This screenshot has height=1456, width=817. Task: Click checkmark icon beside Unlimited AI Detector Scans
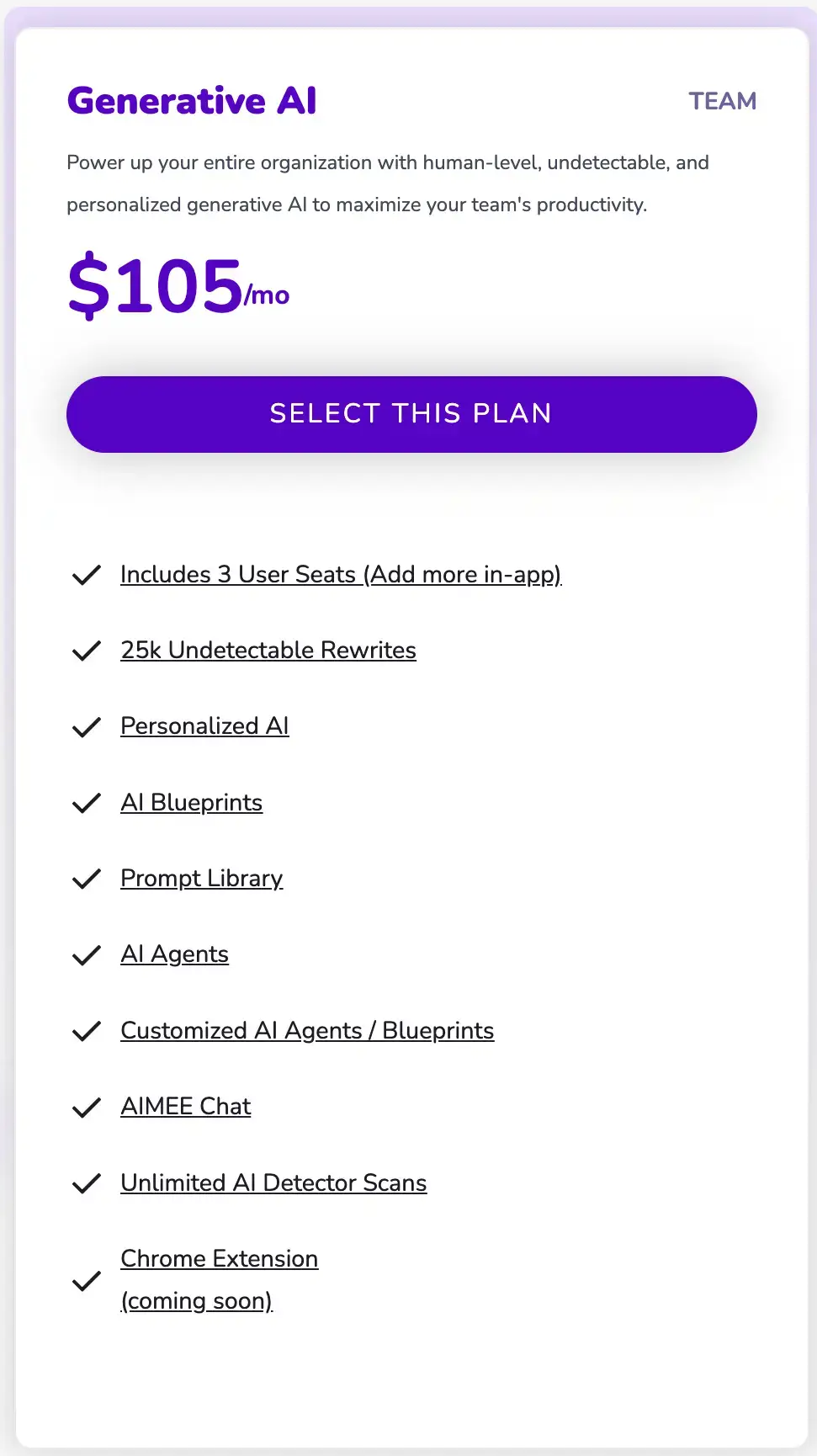pos(87,1183)
